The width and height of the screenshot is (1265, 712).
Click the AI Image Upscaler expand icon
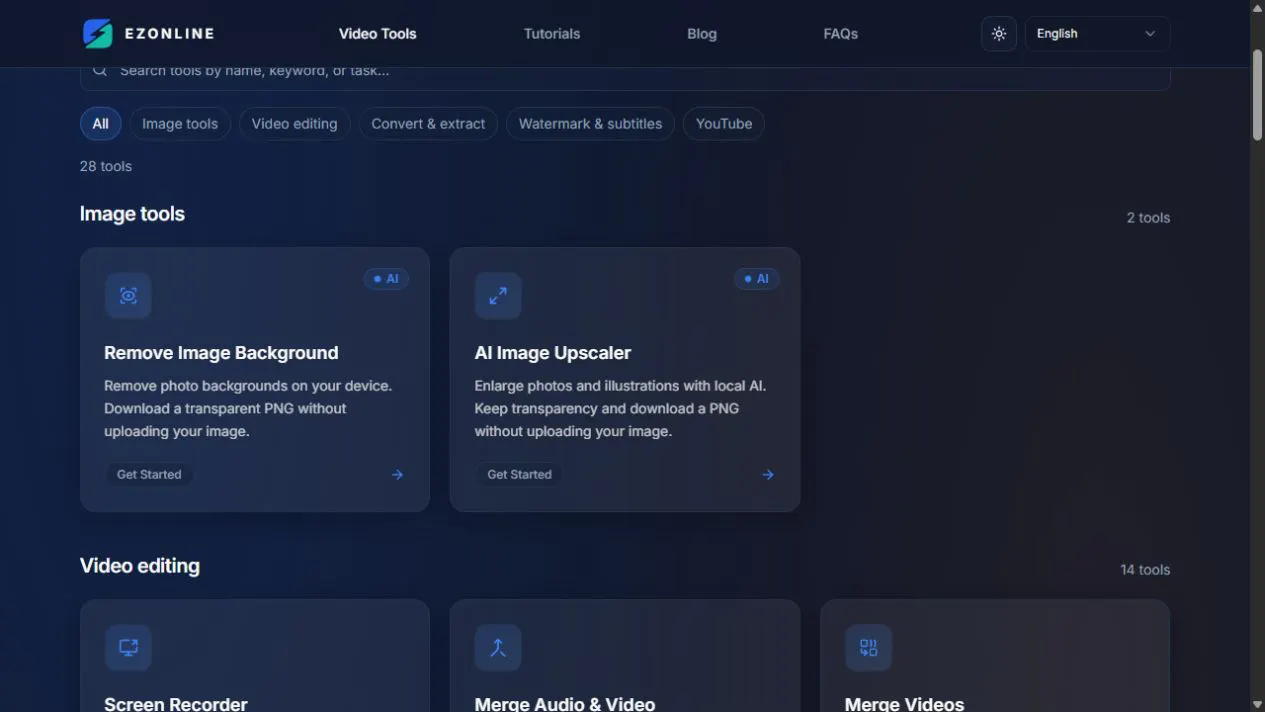[x=498, y=296]
